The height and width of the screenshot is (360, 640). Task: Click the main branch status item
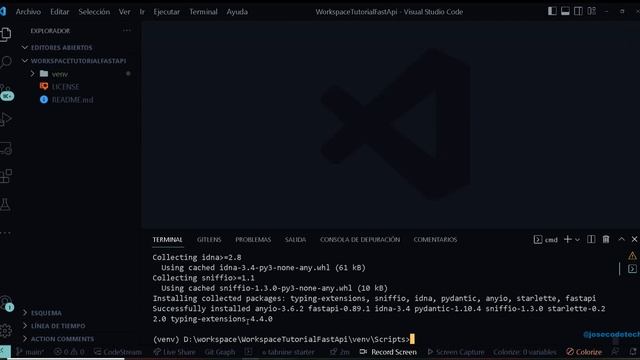pos(30,352)
